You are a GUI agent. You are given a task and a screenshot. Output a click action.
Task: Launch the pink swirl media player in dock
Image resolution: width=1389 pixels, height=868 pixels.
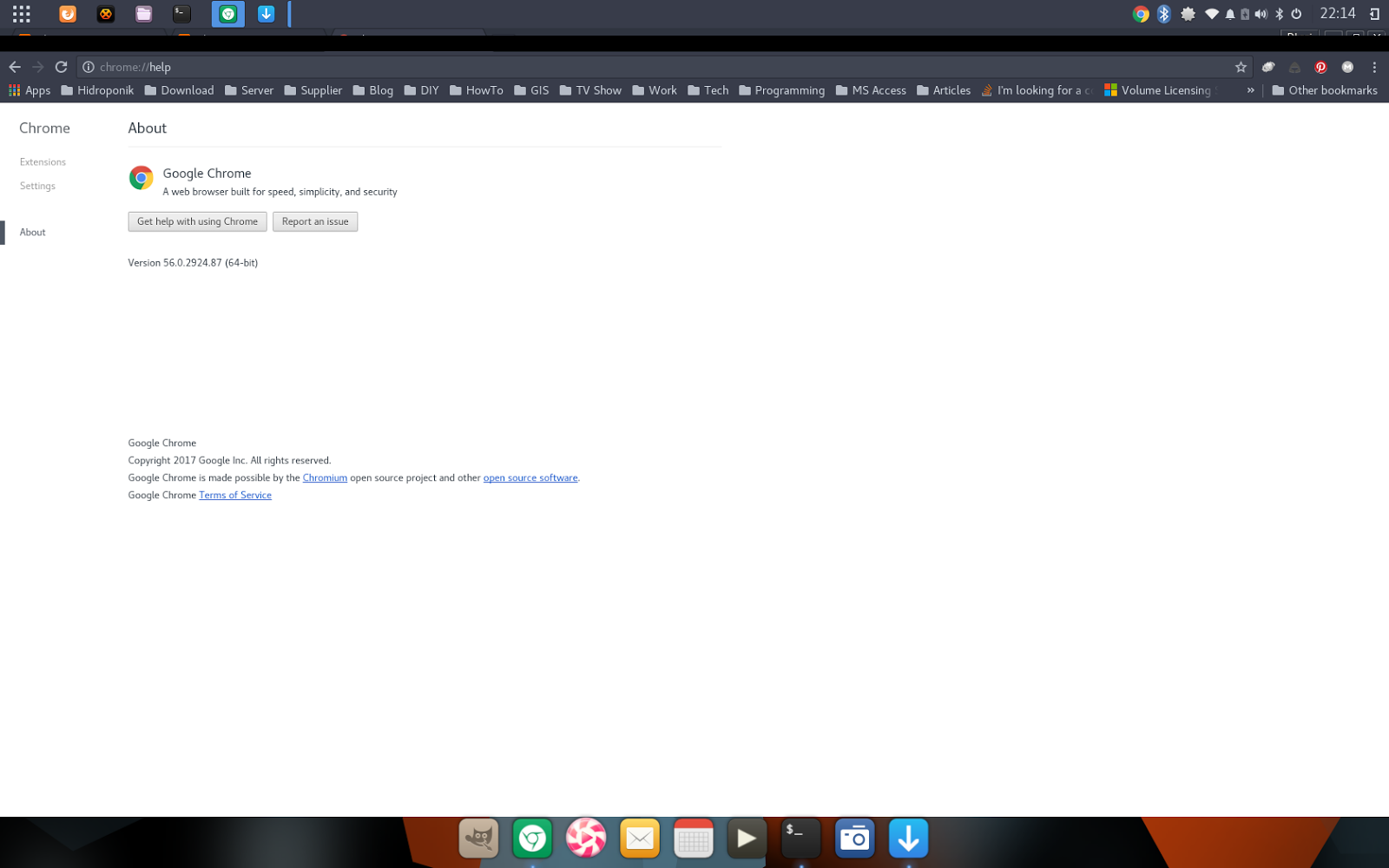[x=586, y=838]
